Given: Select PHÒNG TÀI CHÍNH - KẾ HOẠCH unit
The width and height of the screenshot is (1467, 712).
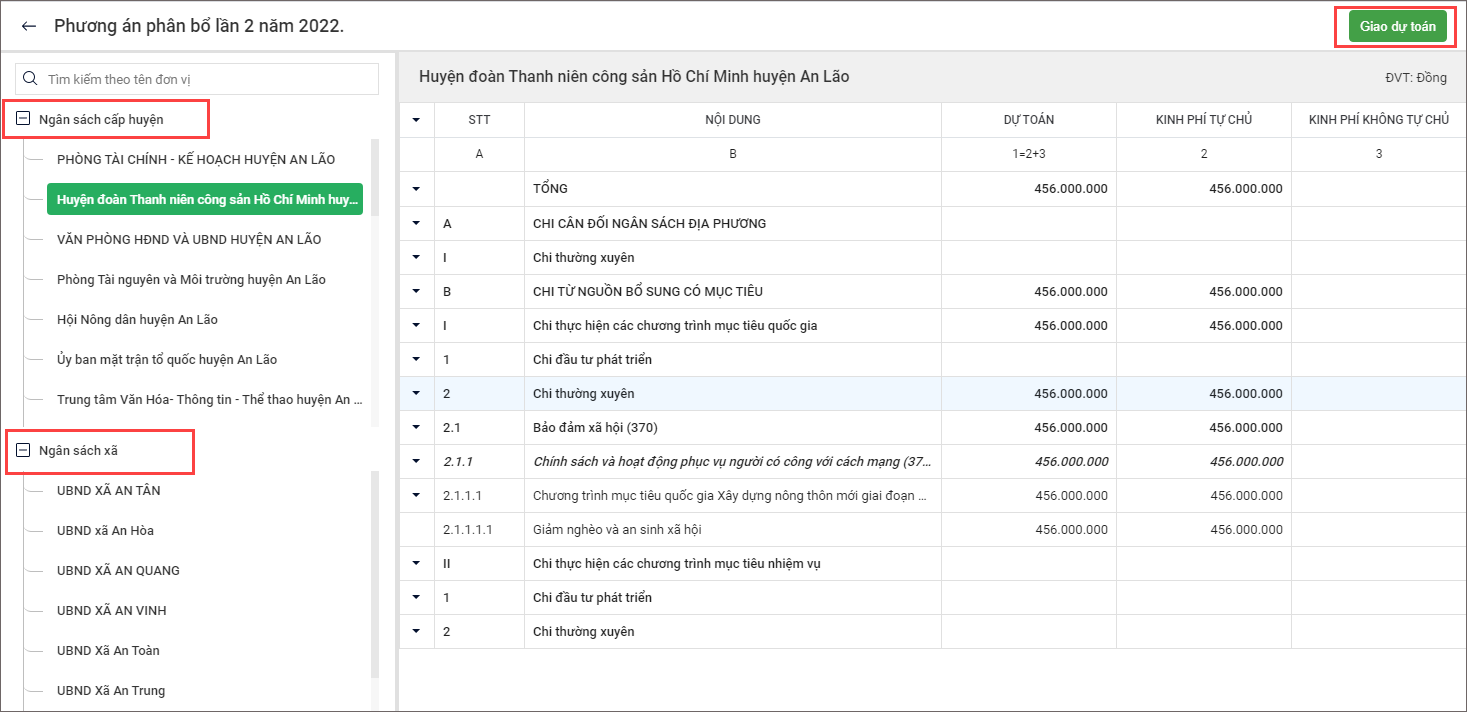Looking at the screenshot, I should click(196, 160).
